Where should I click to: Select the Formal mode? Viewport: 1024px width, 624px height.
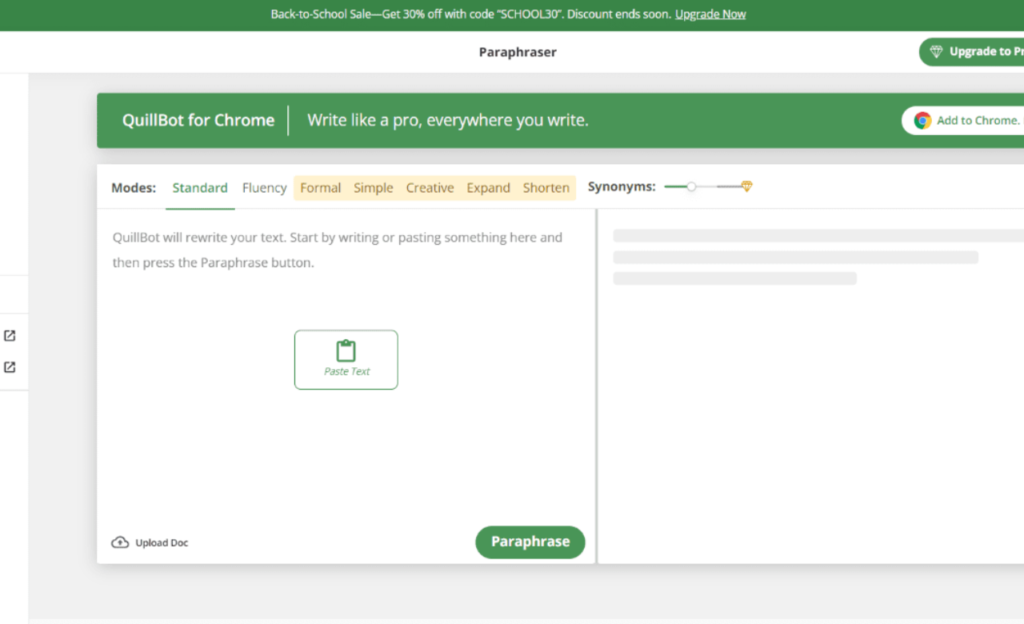[320, 187]
